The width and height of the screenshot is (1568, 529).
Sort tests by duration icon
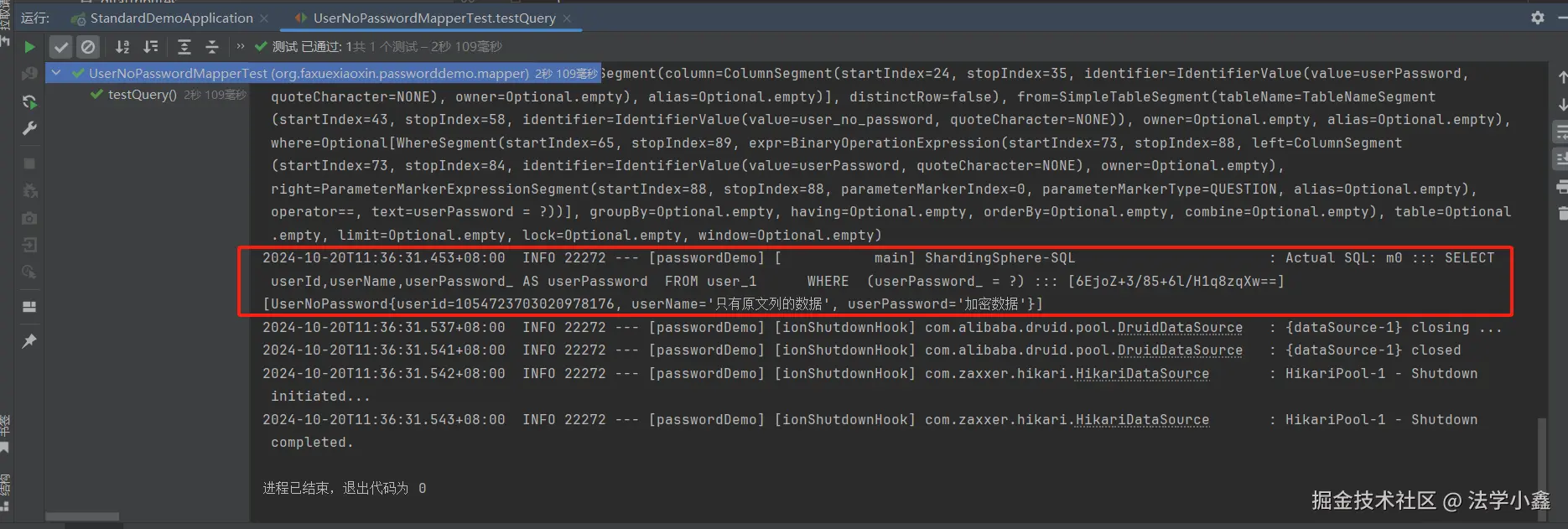(151, 47)
